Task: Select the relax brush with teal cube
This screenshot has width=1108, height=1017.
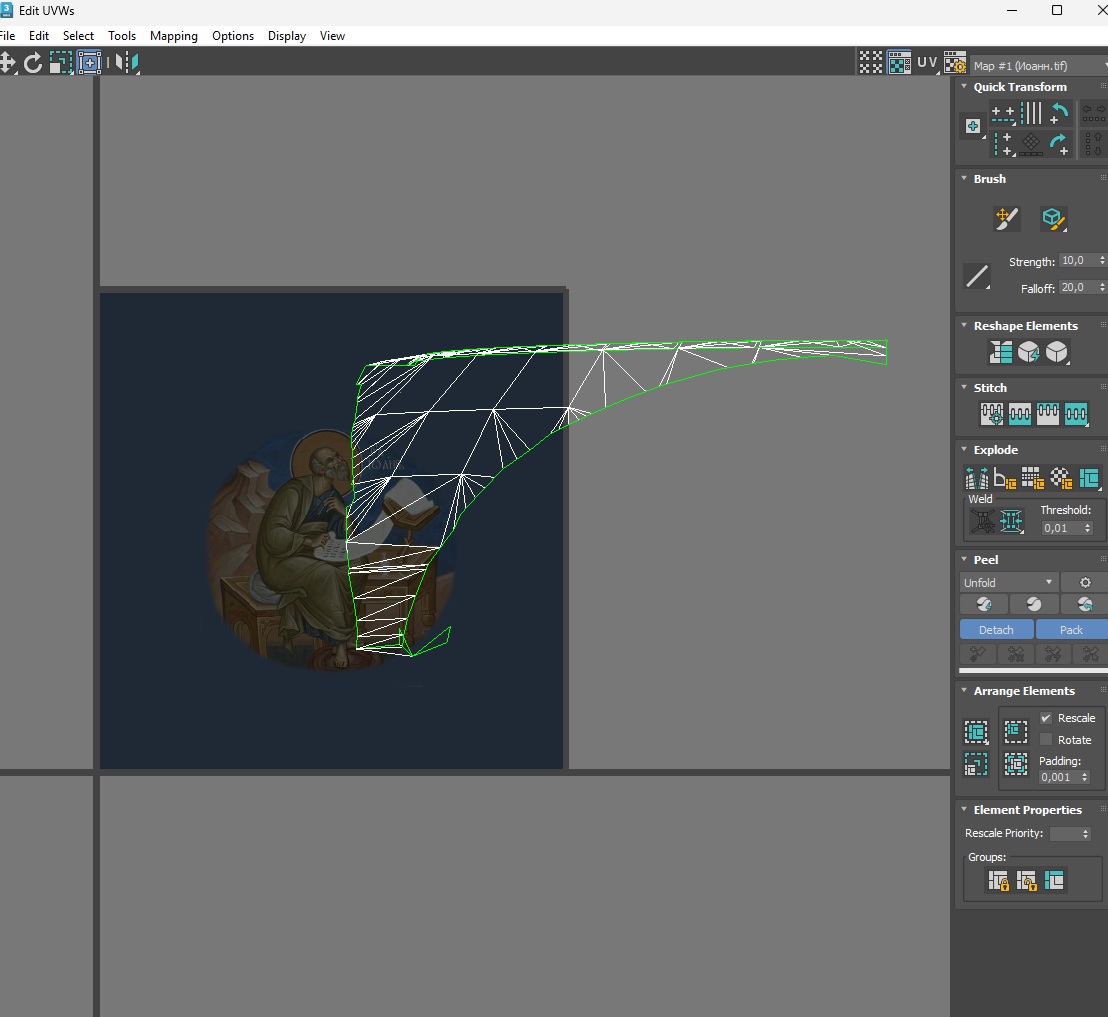Action: [1053, 218]
